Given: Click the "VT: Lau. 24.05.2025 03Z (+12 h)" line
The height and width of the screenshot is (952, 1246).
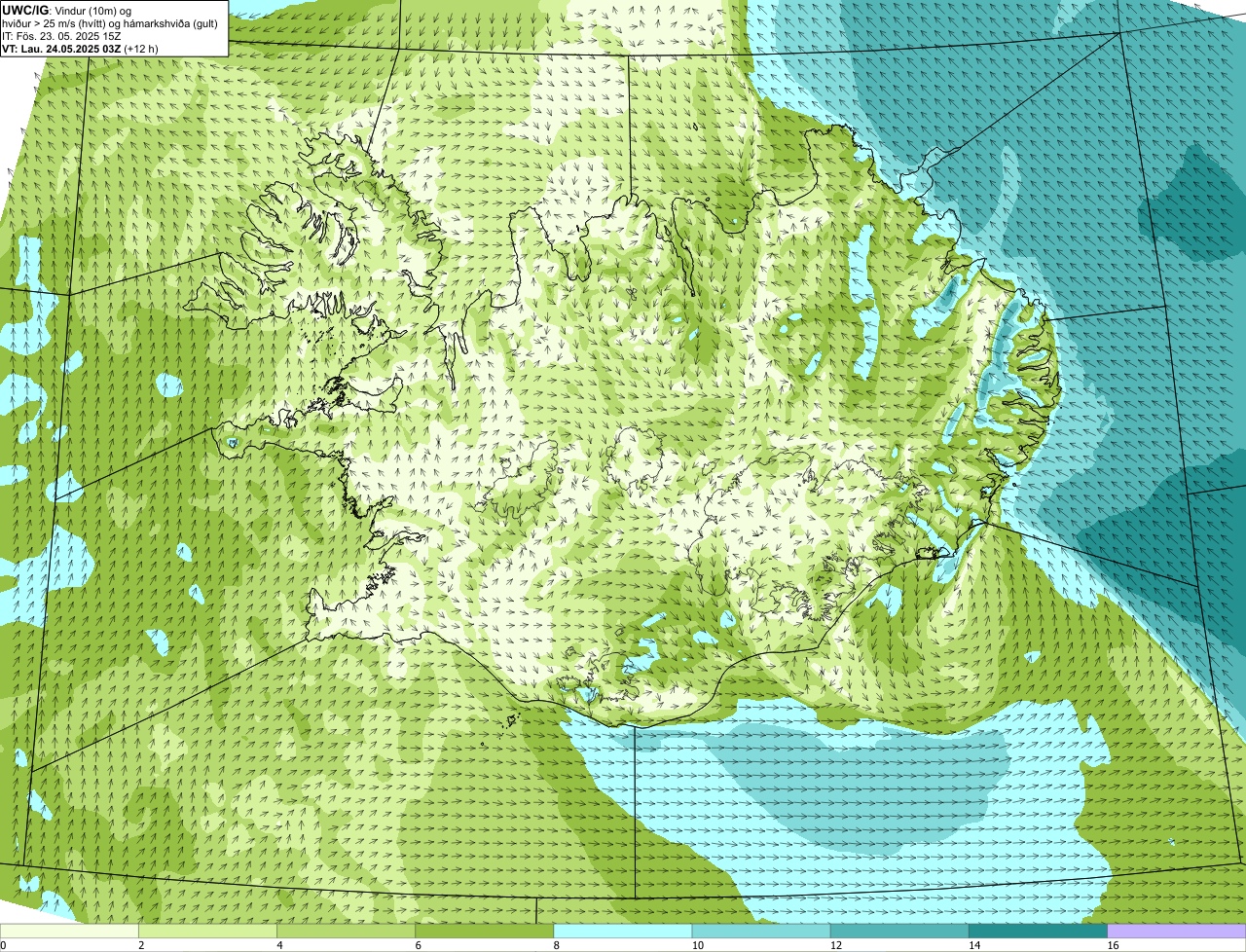Looking at the screenshot, I should point(80,48).
